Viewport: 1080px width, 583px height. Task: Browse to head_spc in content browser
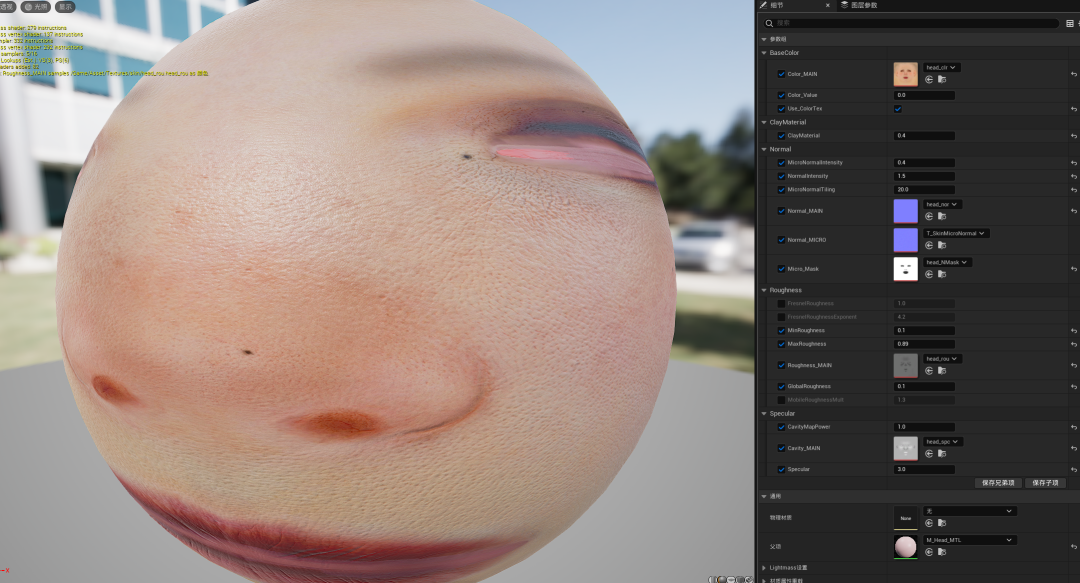pyautogui.click(x=942, y=453)
